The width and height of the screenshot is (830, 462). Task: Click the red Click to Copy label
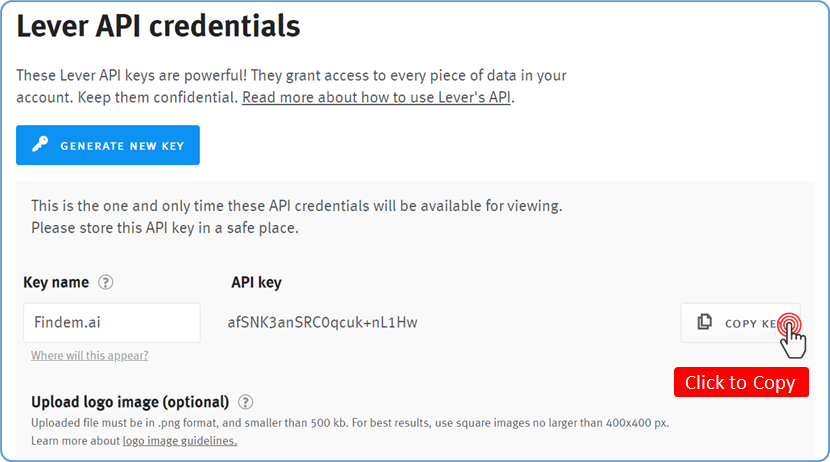pos(740,382)
